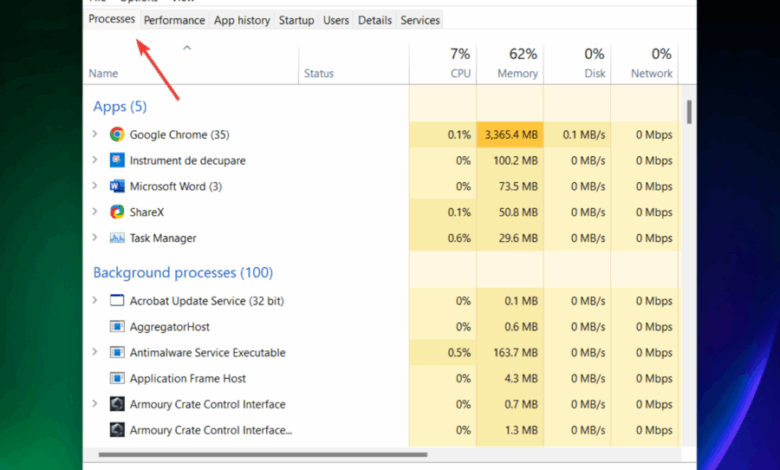Click the Microsoft Word icon
This screenshot has width=780, height=470.
pos(117,186)
